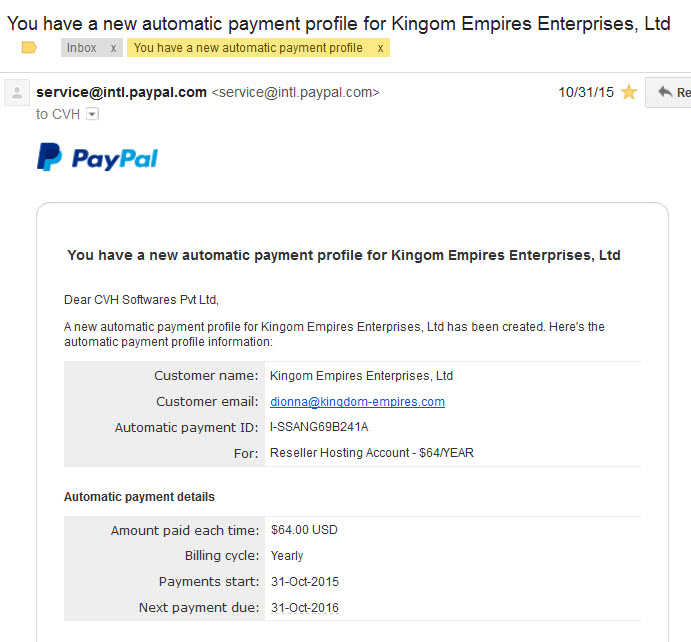Click the 'Automatic payment details' heading
691x642 pixels.
click(139, 497)
